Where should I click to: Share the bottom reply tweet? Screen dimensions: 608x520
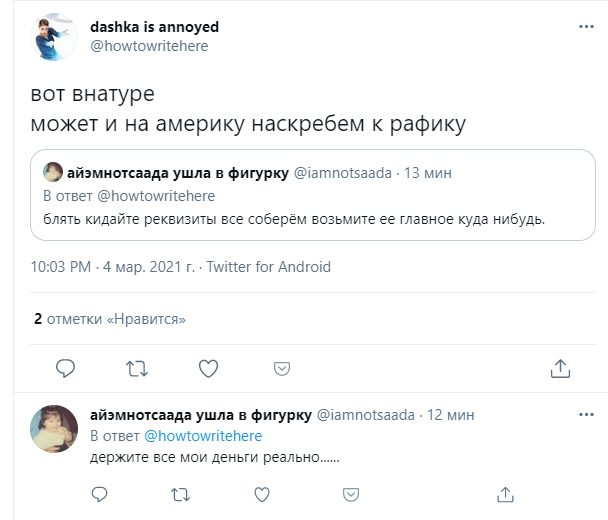[x=505, y=493]
